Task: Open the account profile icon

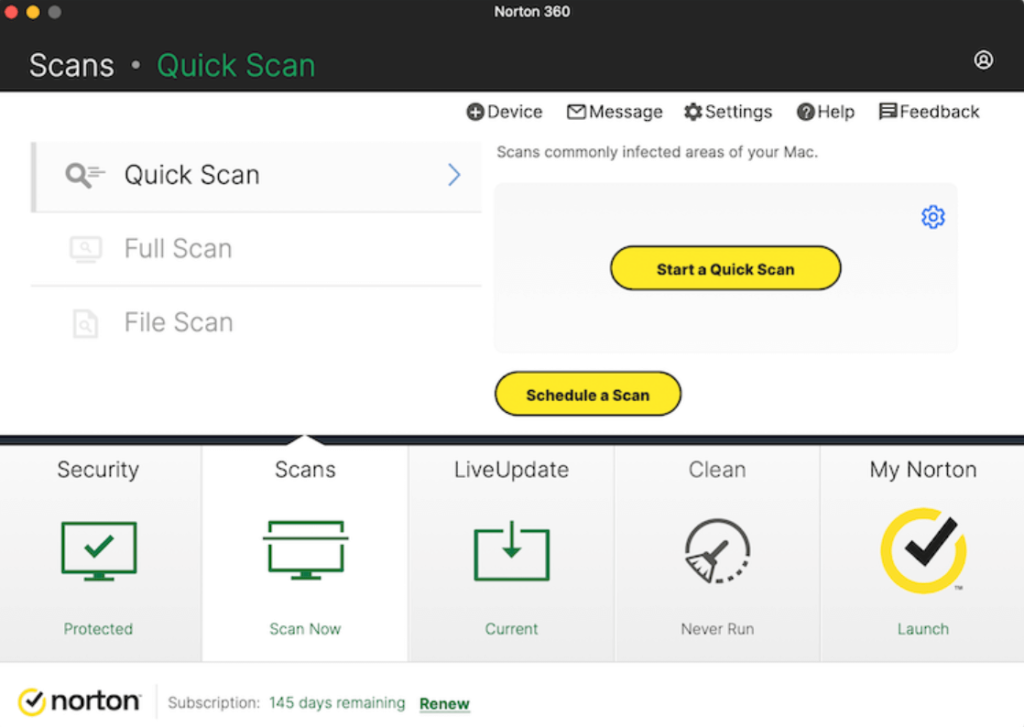Action: pyautogui.click(x=983, y=60)
